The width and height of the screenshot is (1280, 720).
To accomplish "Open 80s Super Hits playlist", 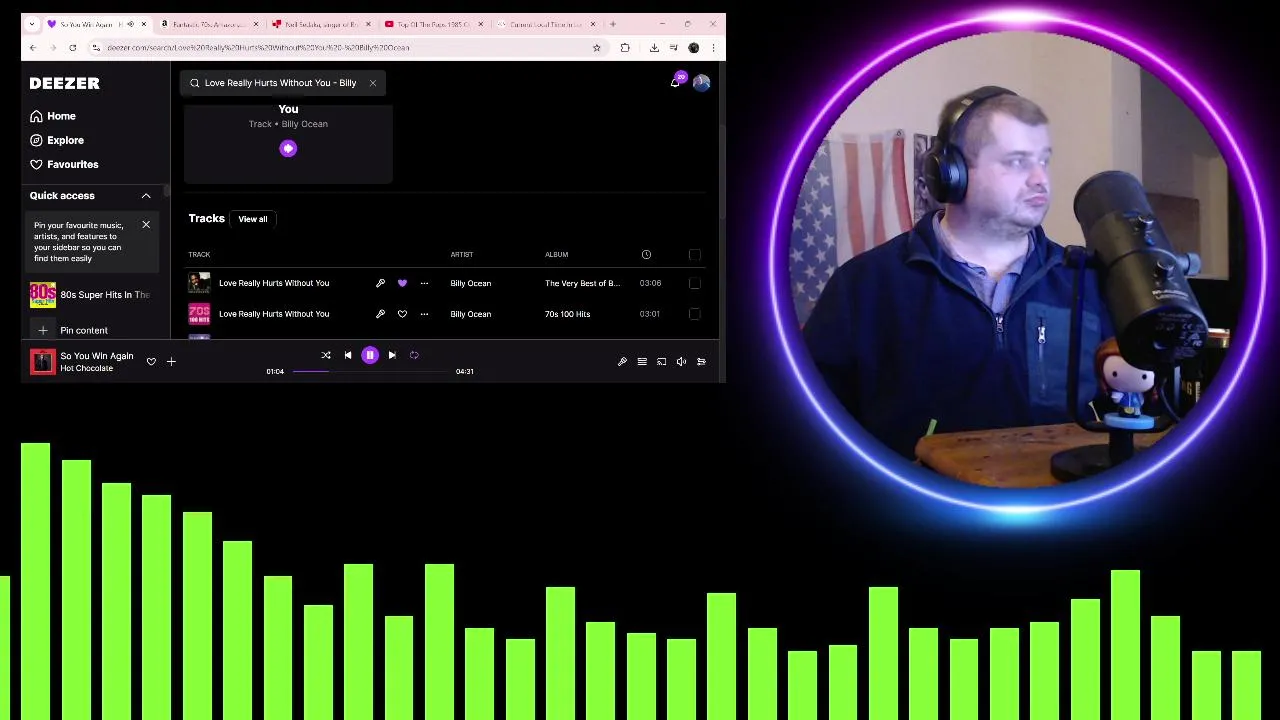I will coord(90,295).
